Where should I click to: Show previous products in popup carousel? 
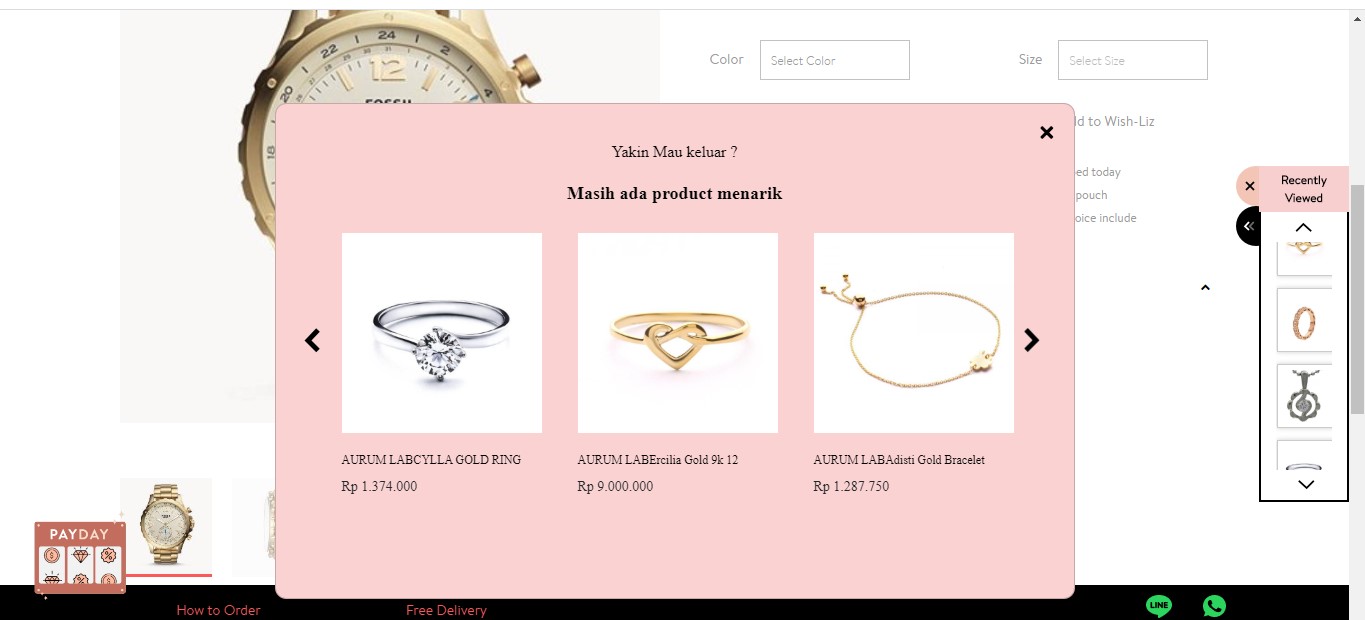click(312, 341)
